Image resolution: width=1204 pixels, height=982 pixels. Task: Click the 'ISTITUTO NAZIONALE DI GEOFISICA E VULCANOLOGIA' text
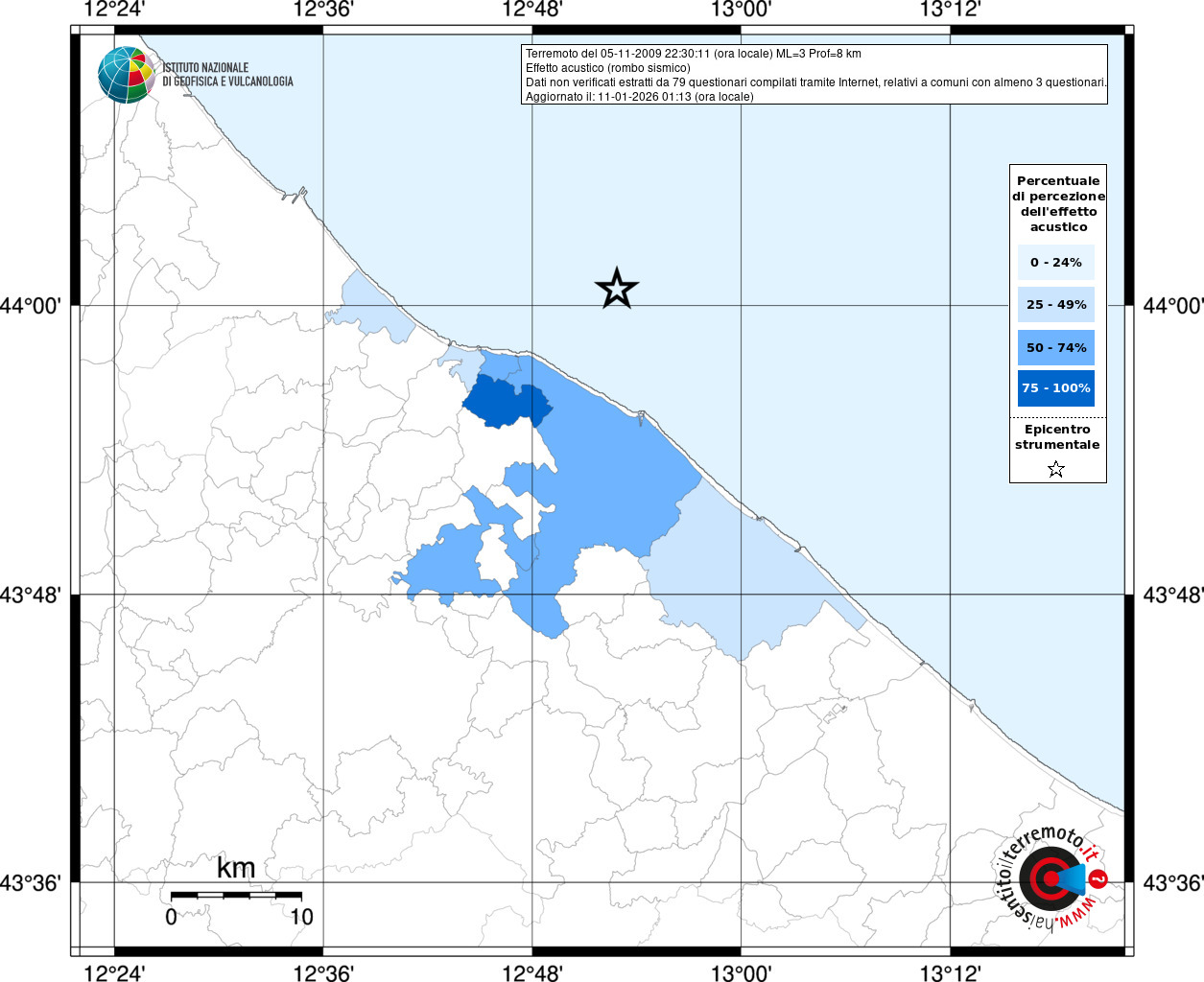click(x=227, y=75)
